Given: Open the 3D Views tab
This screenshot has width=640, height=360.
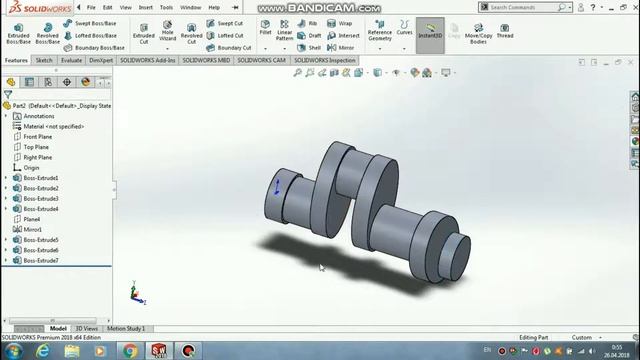Looking at the screenshot, I should click(x=87, y=329).
